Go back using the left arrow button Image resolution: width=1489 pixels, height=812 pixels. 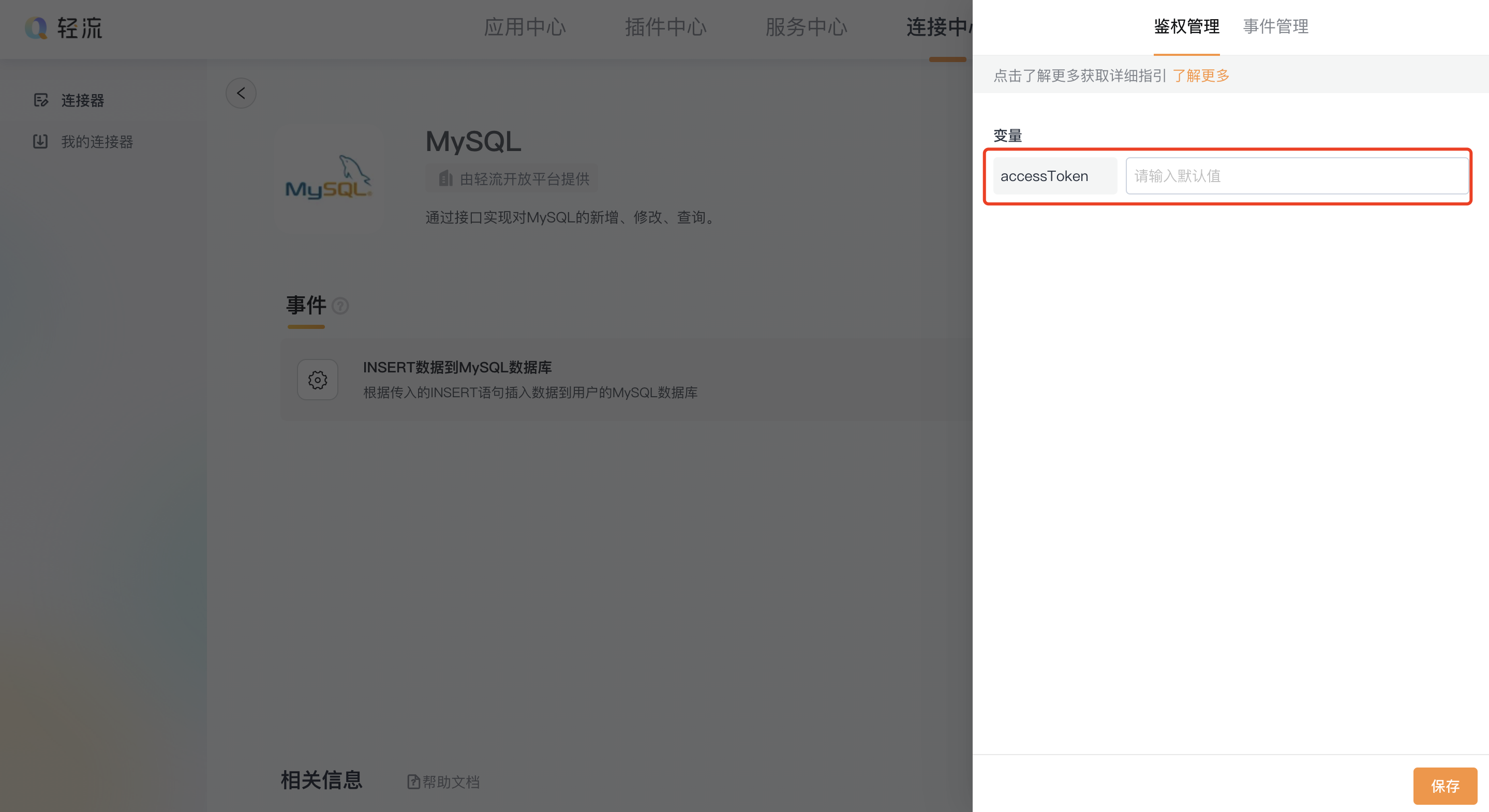click(x=241, y=93)
